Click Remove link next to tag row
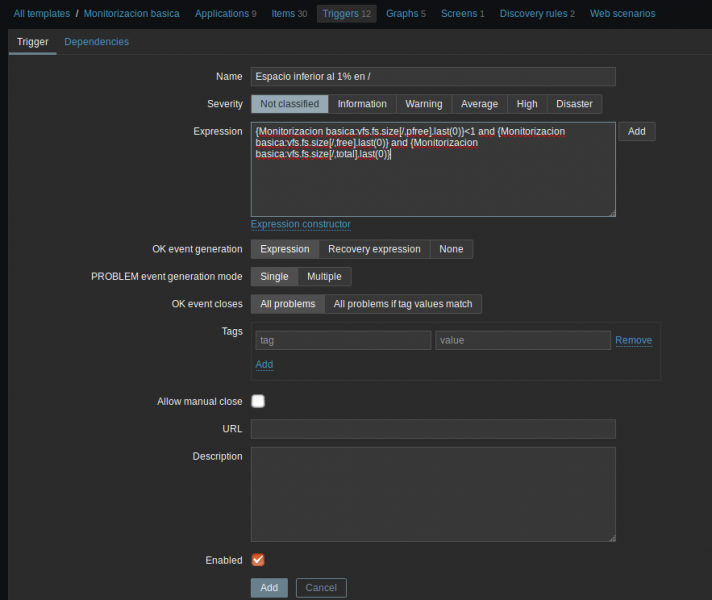 click(633, 341)
